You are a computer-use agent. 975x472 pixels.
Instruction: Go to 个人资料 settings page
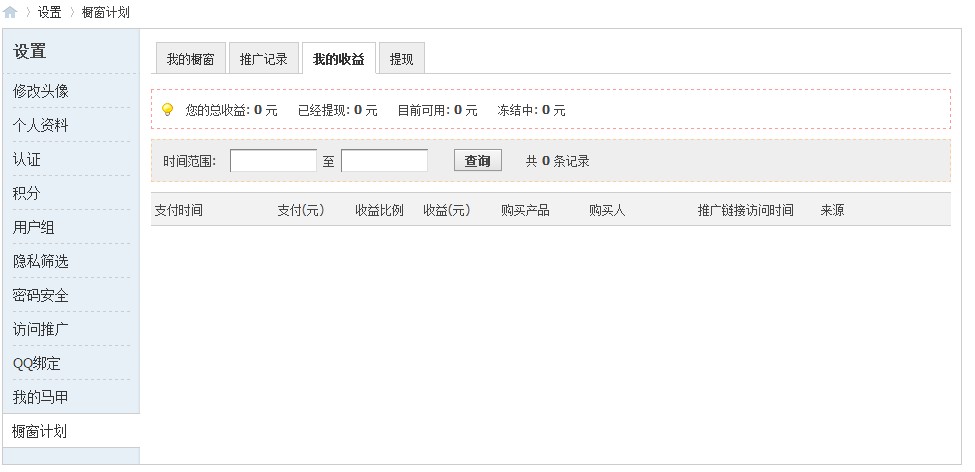tap(41, 125)
